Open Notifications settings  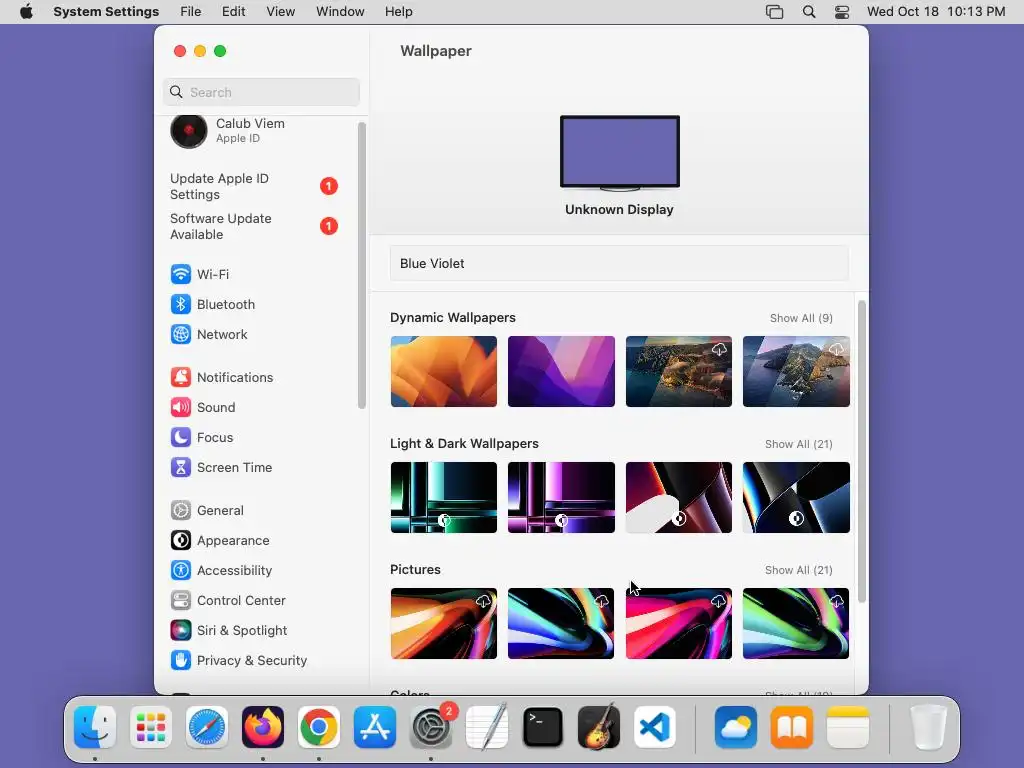pos(222,377)
